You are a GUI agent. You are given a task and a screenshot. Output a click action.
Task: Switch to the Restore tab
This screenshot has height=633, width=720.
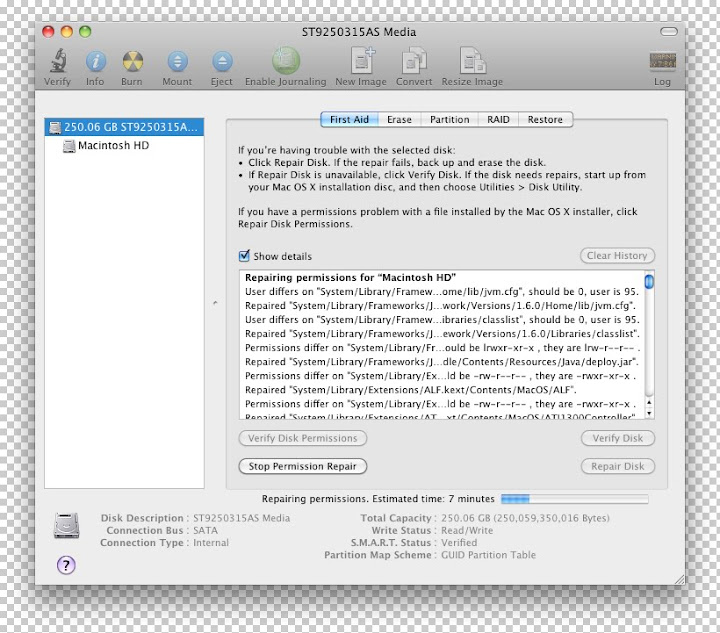point(545,119)
